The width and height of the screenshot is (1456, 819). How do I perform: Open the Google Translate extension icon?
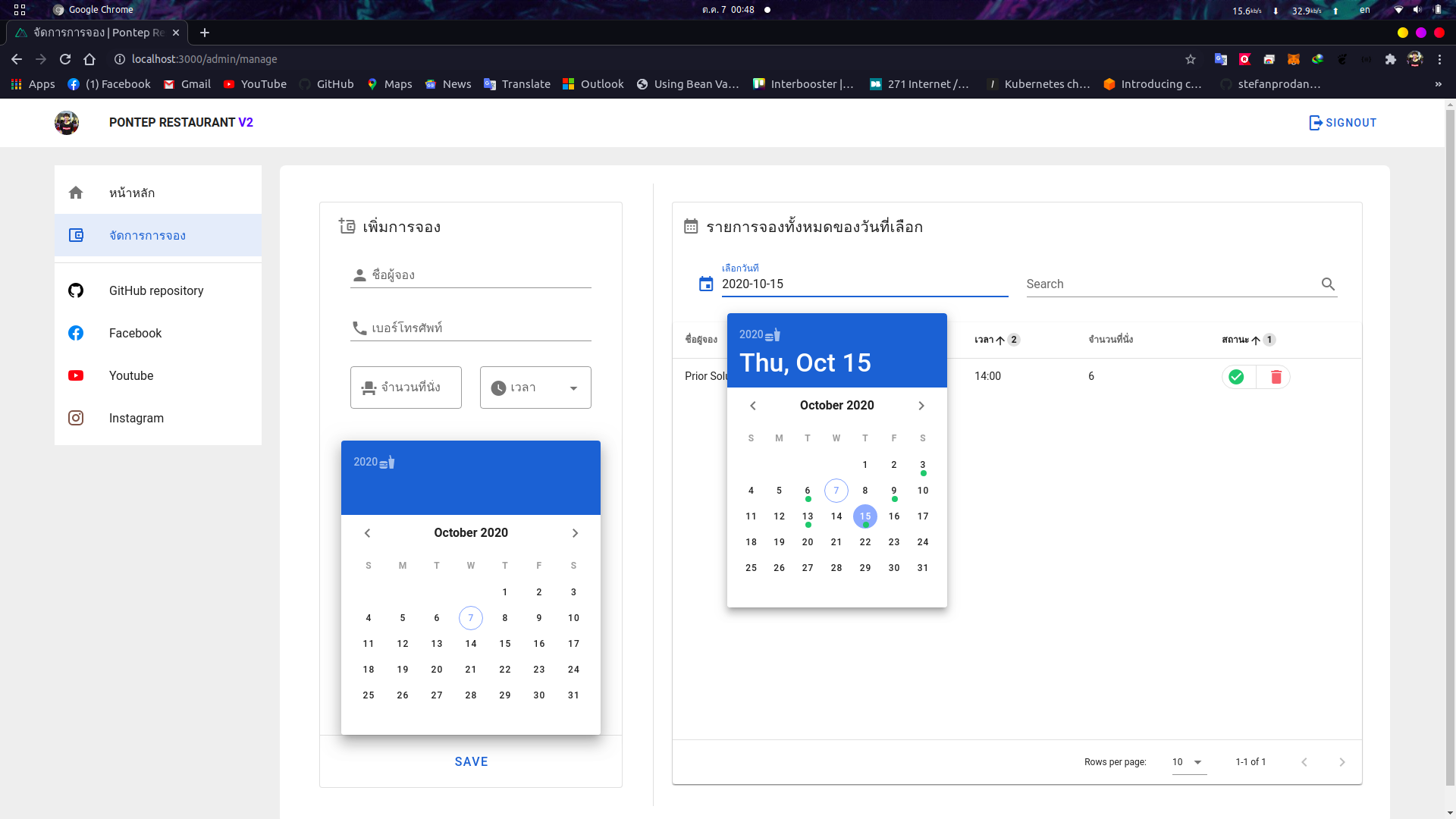point(1221,59)
